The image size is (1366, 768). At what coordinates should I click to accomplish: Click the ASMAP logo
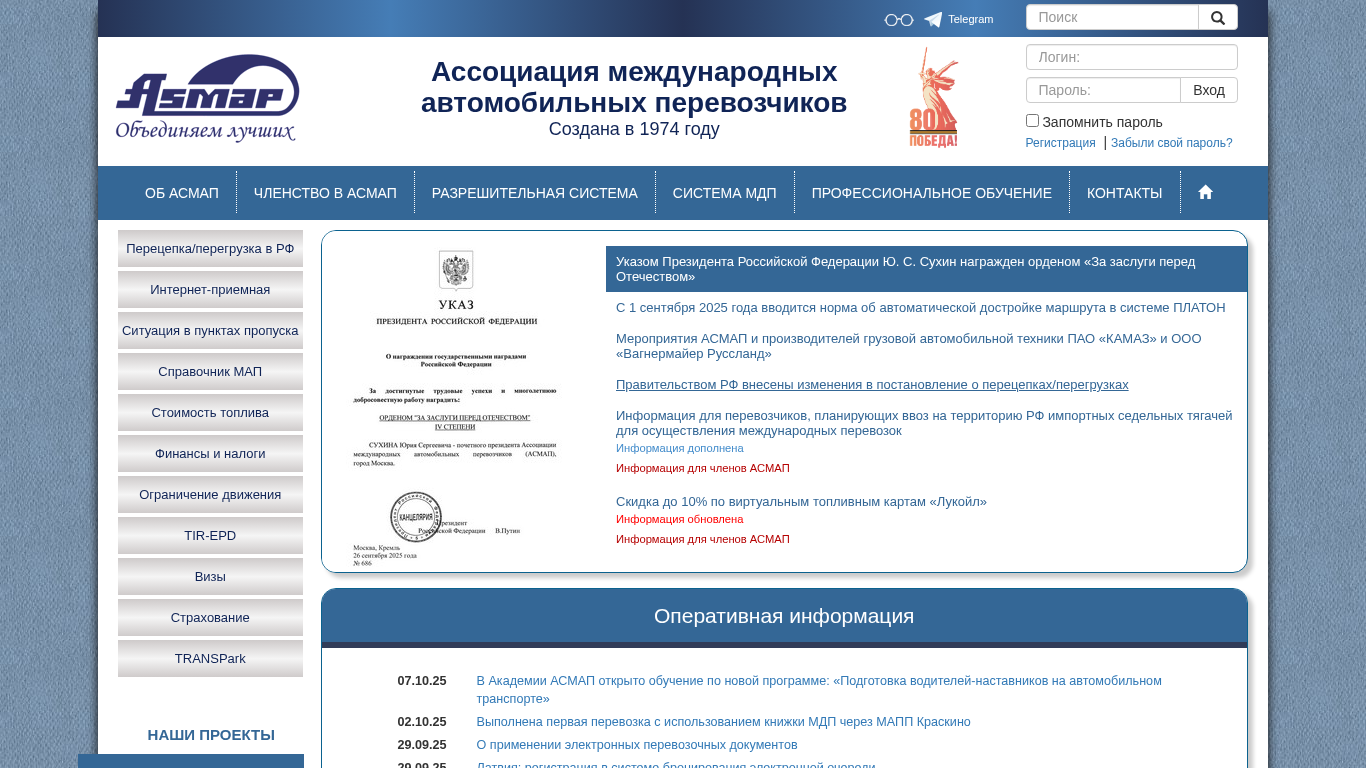pos(207,99)
